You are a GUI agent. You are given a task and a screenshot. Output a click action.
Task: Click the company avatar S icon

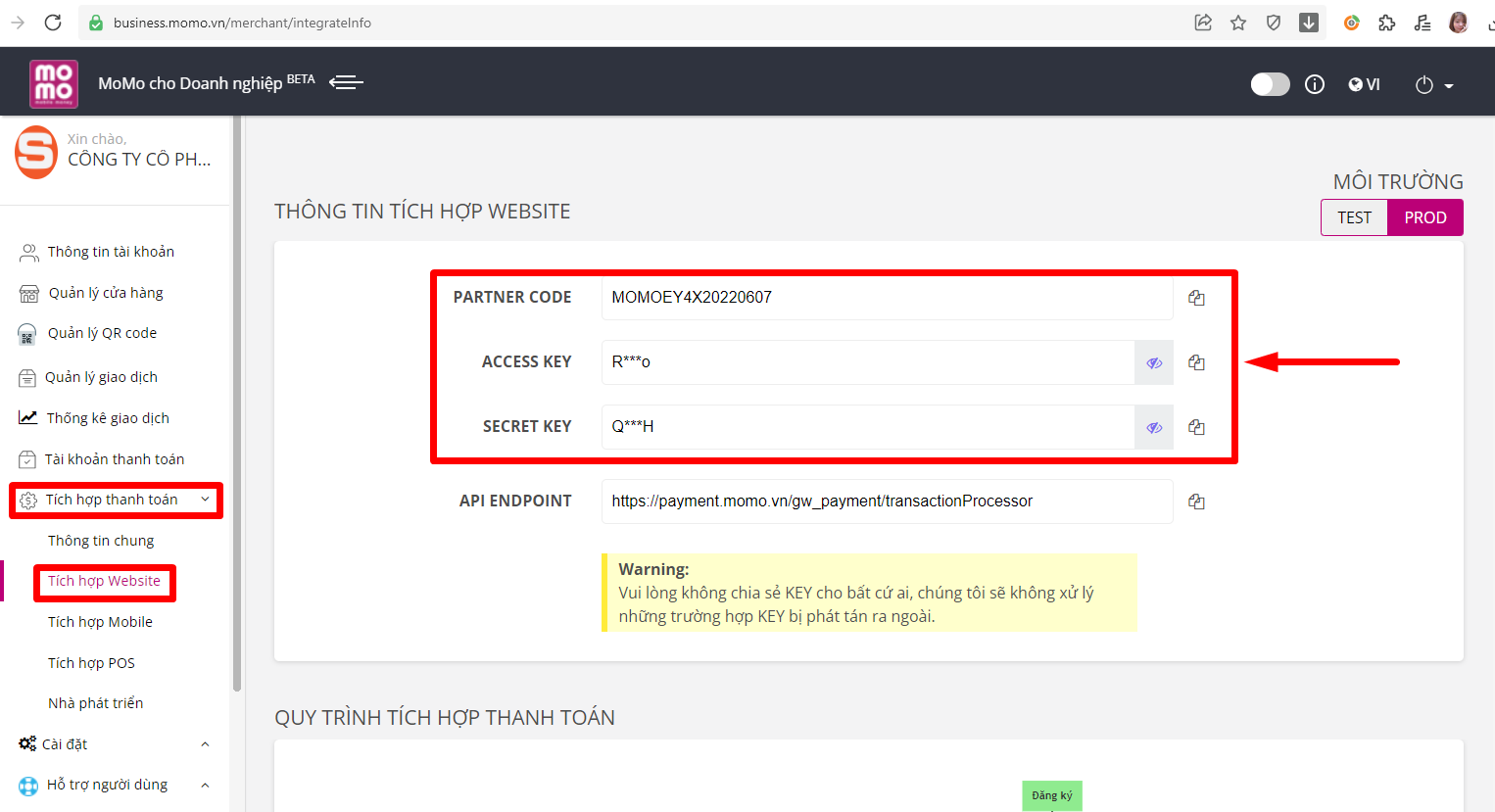pos(36,152)
